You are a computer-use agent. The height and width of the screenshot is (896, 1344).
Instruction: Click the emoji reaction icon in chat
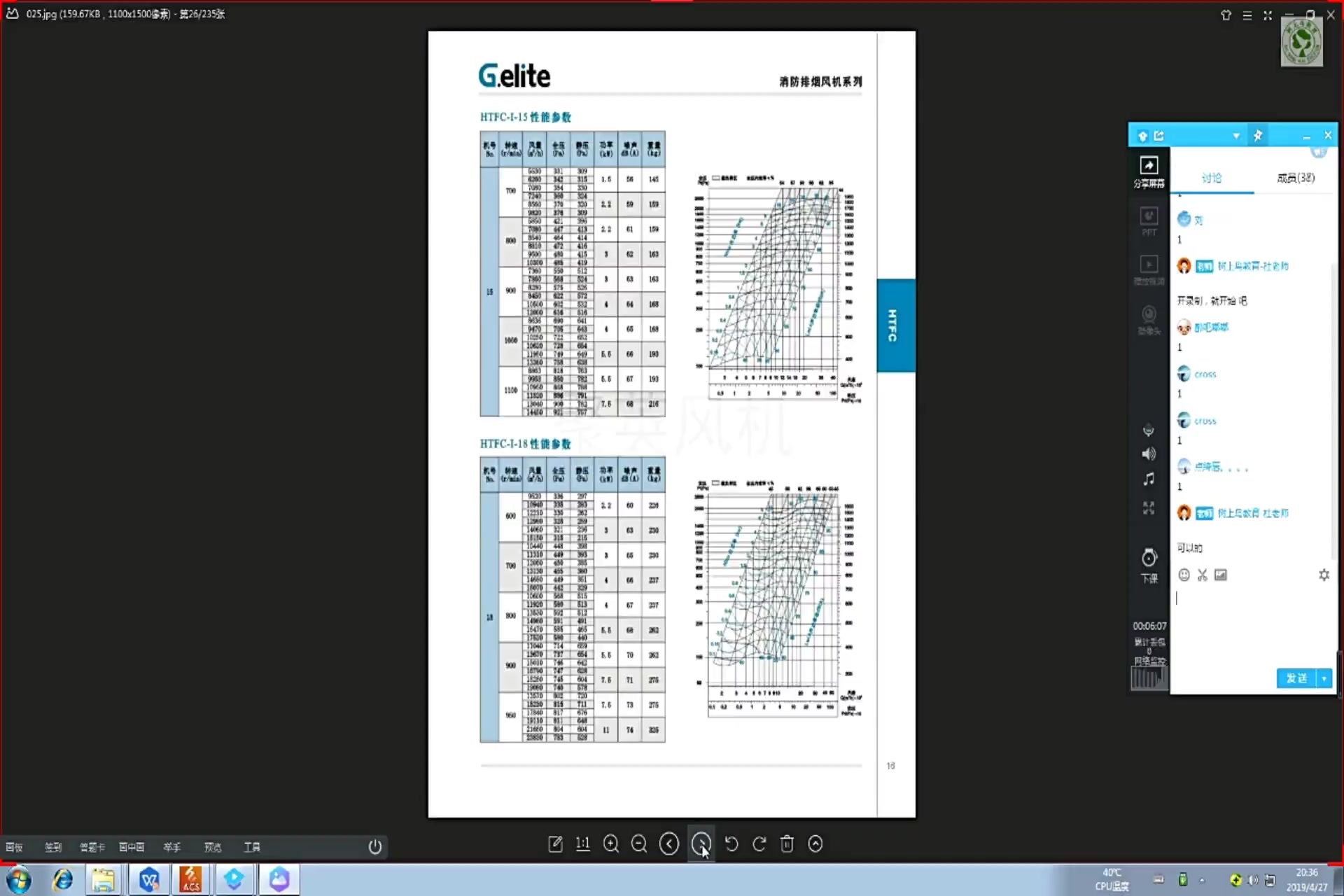1183,574
